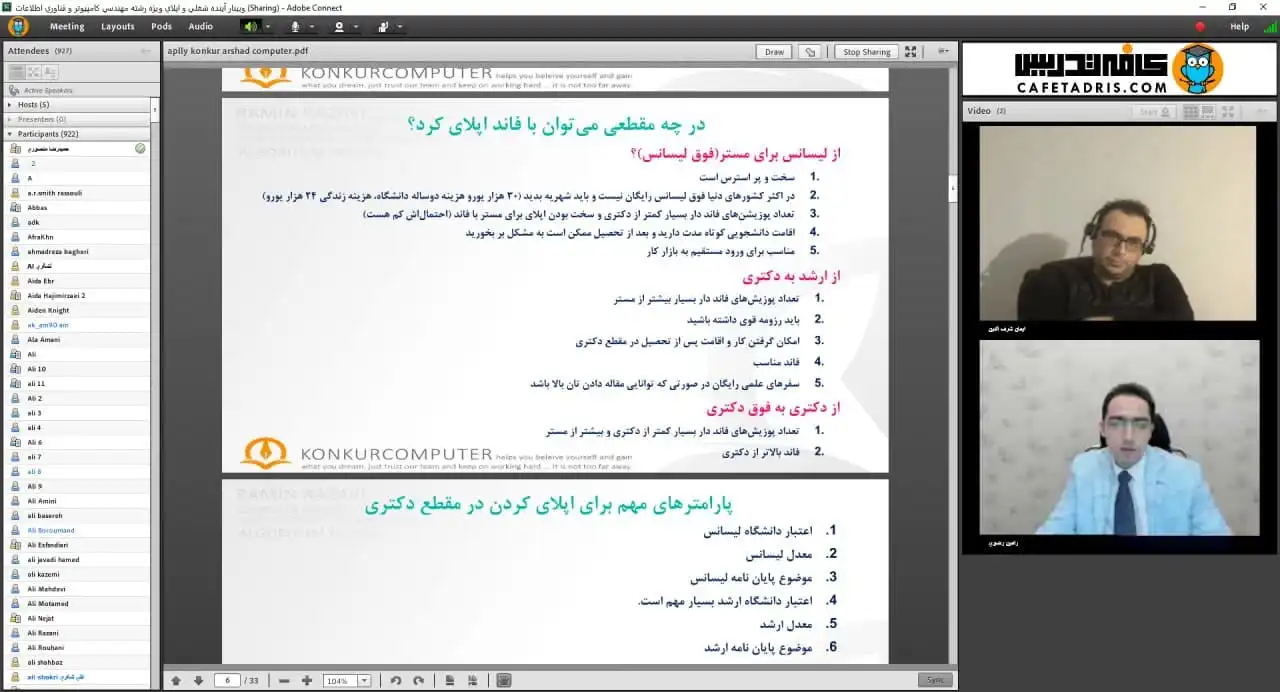Select participant Aiden Knight
1280x692 pixels.
76,310
